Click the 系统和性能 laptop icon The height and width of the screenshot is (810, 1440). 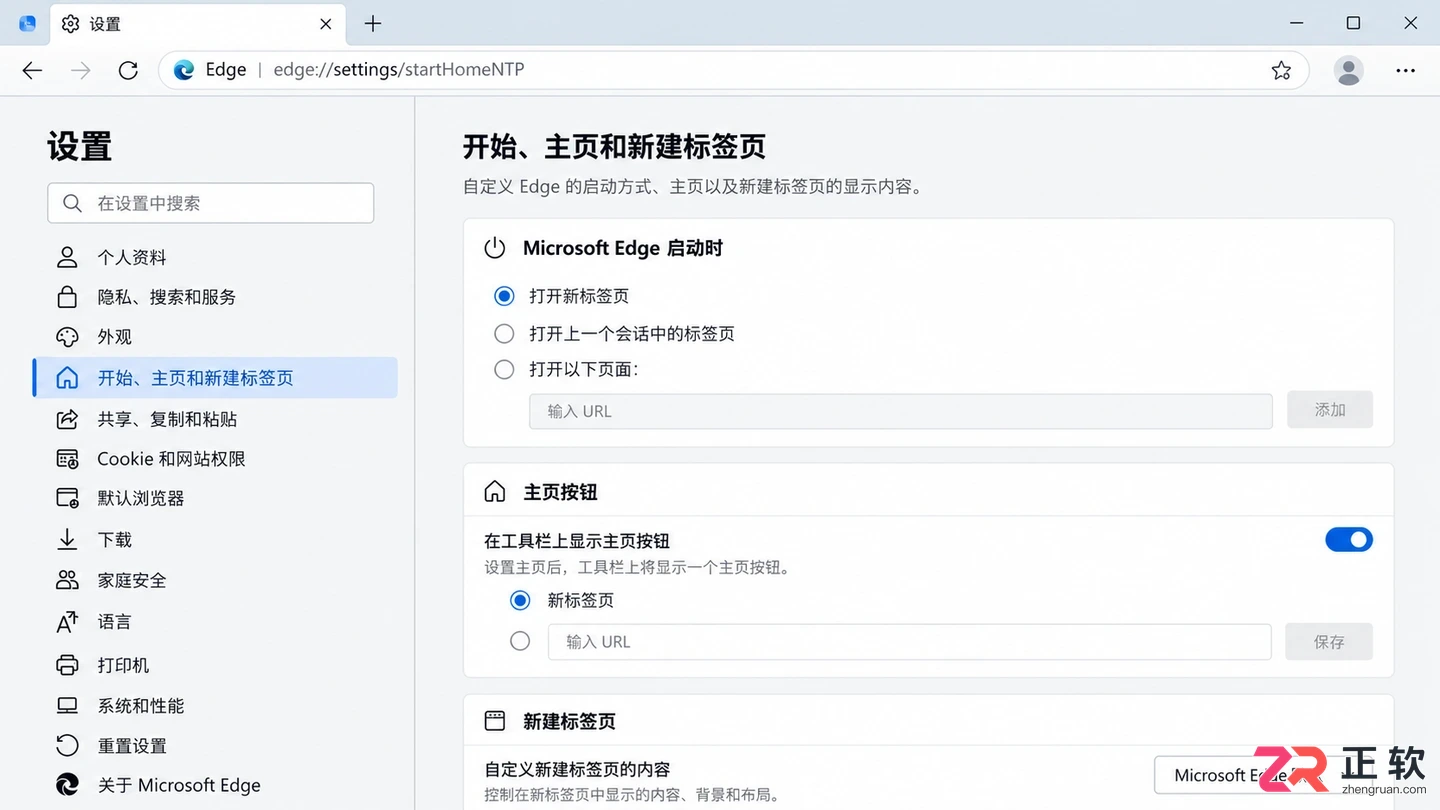pos(67,706)
